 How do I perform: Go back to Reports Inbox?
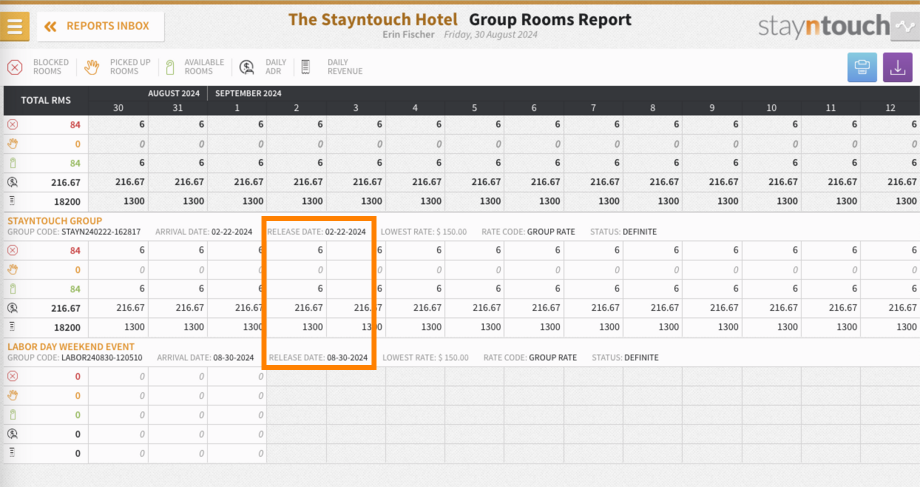[x=100, y=26]
